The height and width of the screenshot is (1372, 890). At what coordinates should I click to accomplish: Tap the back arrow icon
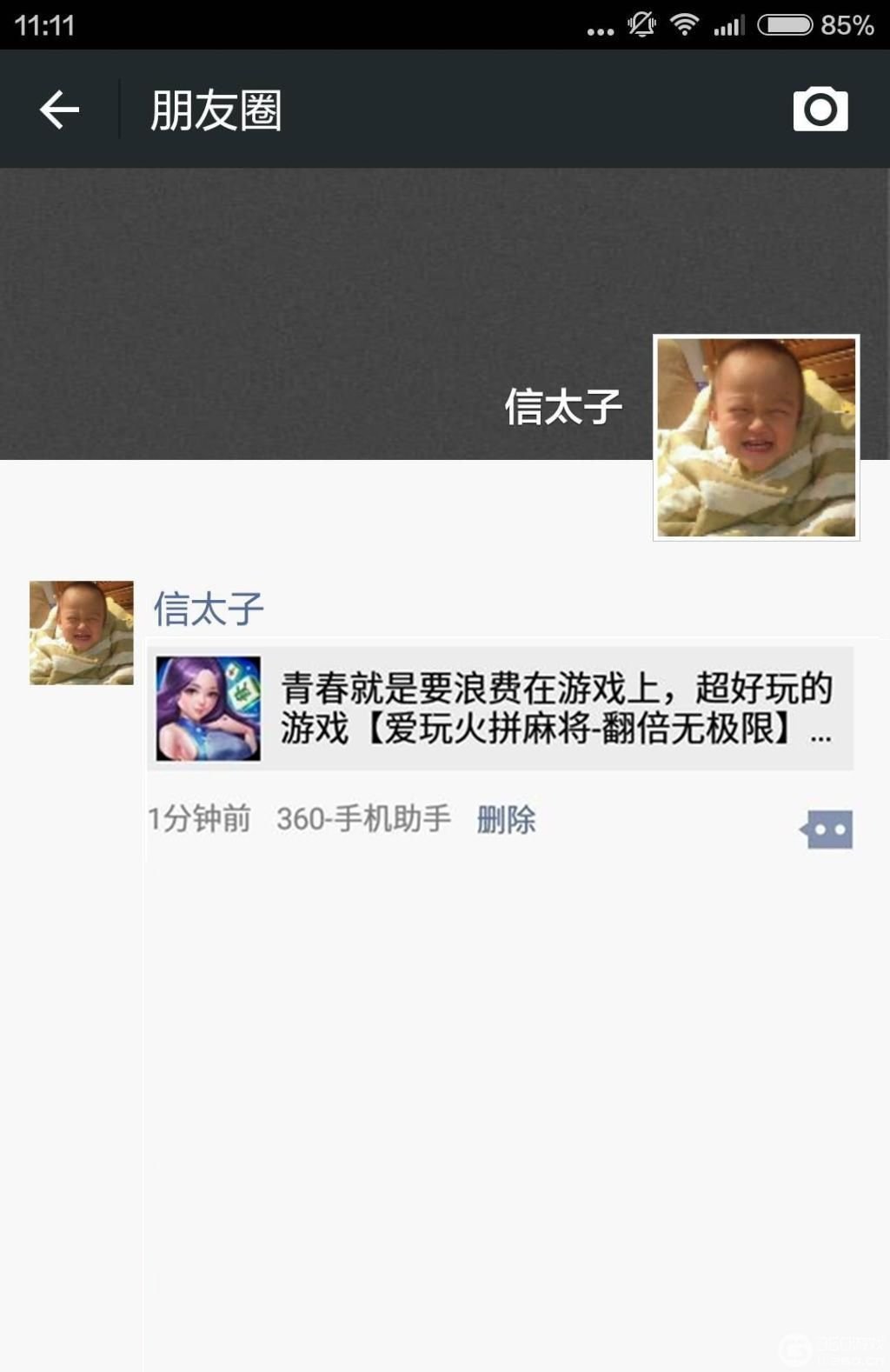[x=59, y=110]
